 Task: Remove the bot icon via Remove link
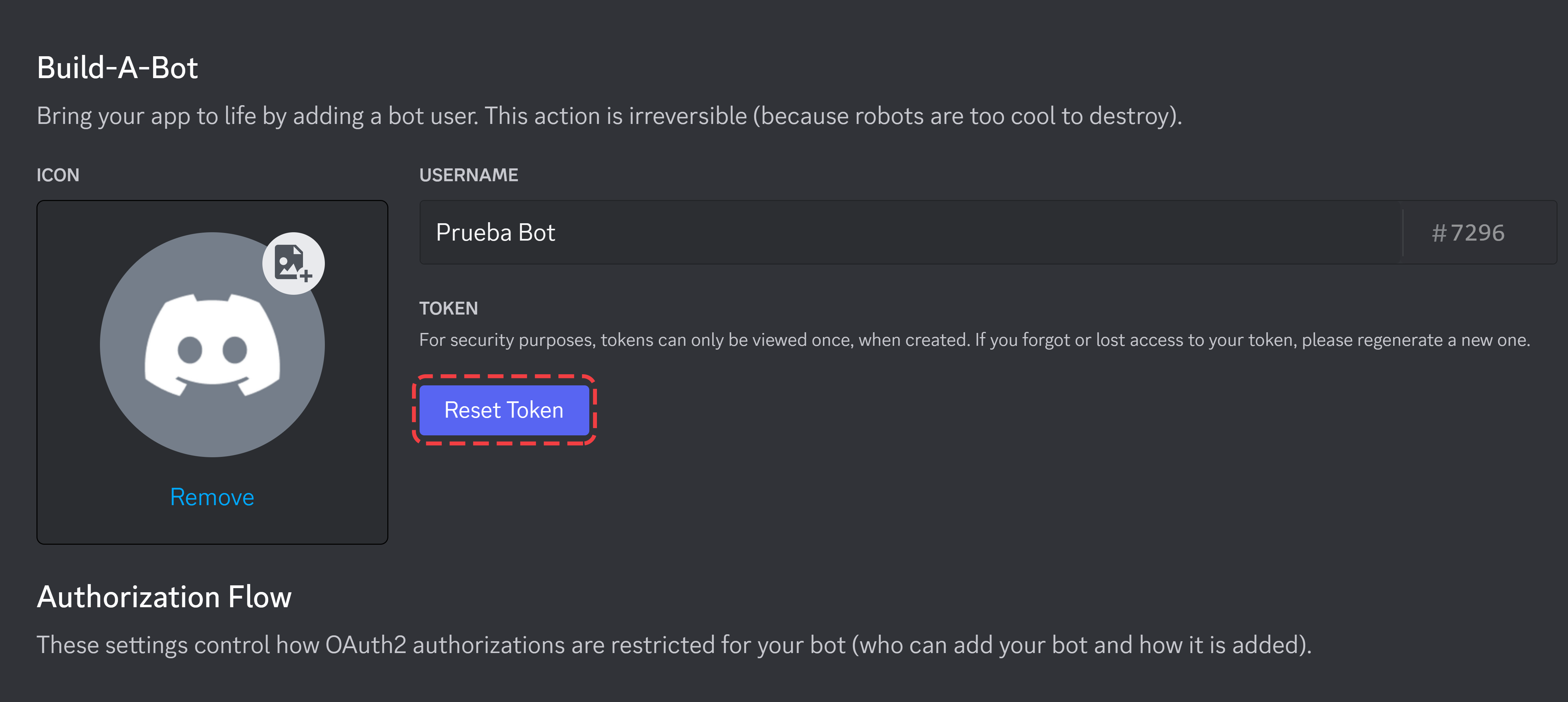pyautogui.click(x=212, y=498)
